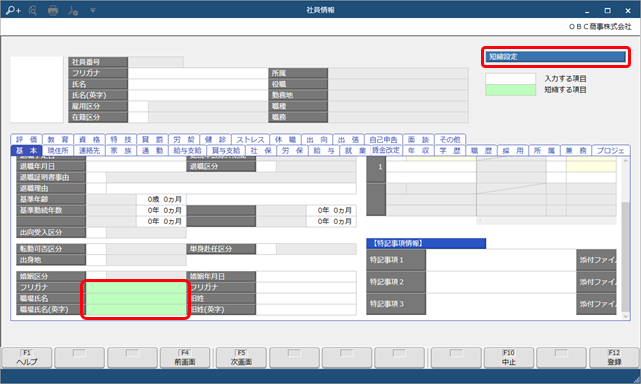Click the F12 登録 button
The height and width of the screenshot is (384, 641).
point(614,358)
